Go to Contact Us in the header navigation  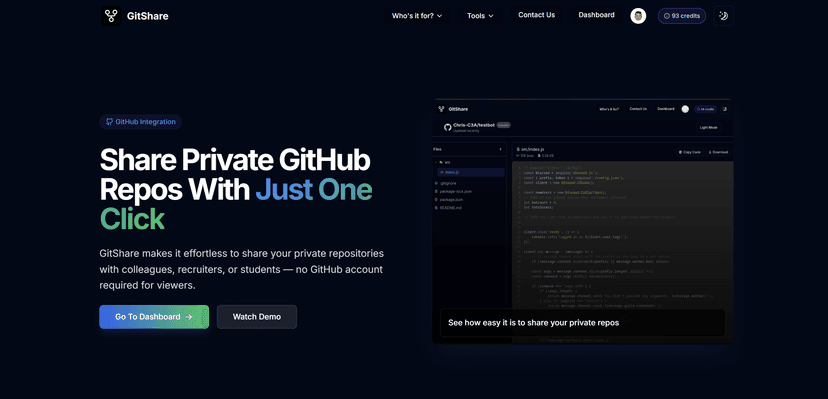click(x=537, y=15)
